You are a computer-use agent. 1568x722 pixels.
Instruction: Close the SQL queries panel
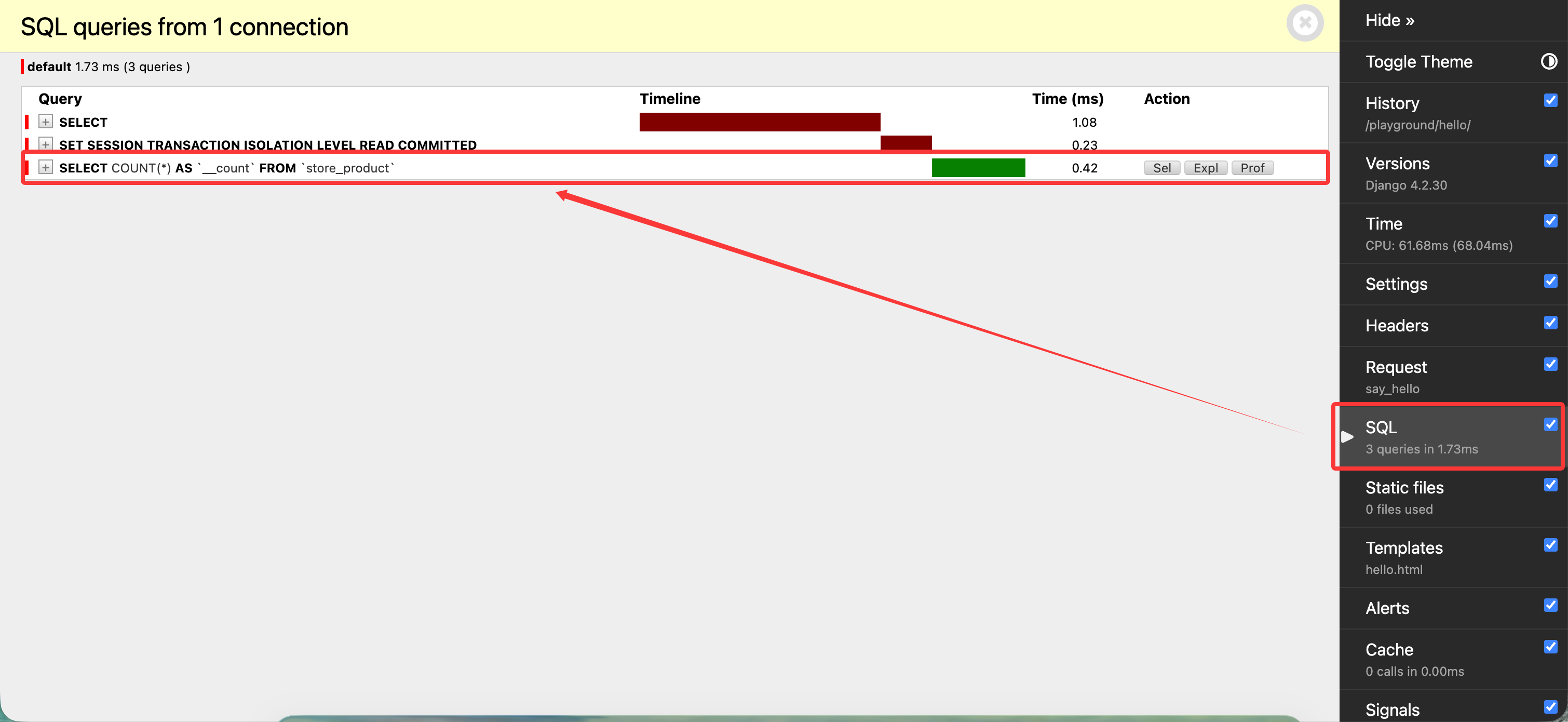1304,23
